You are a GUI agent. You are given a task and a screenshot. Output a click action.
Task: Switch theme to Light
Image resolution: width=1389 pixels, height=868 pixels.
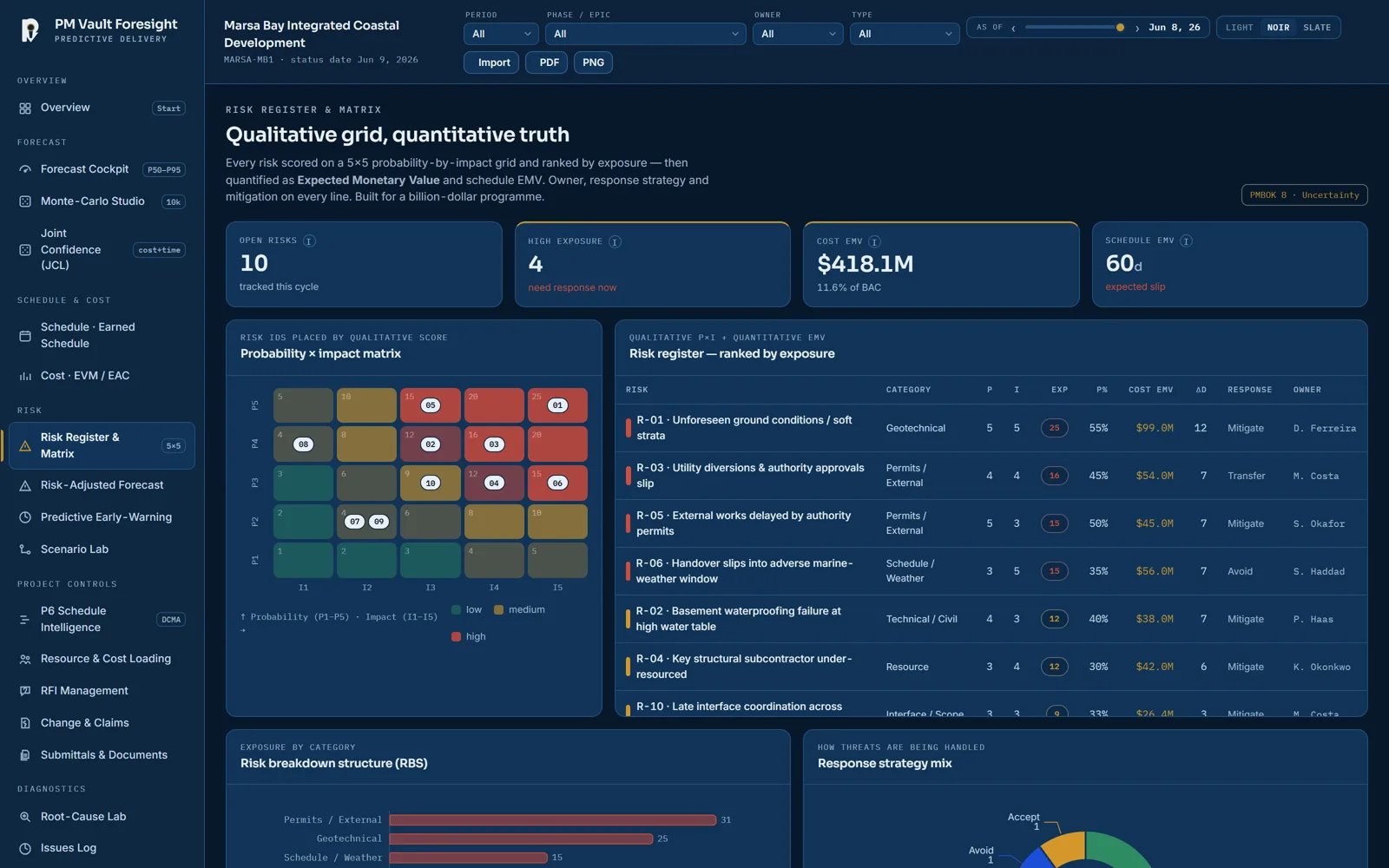[x=1239, y=28]
